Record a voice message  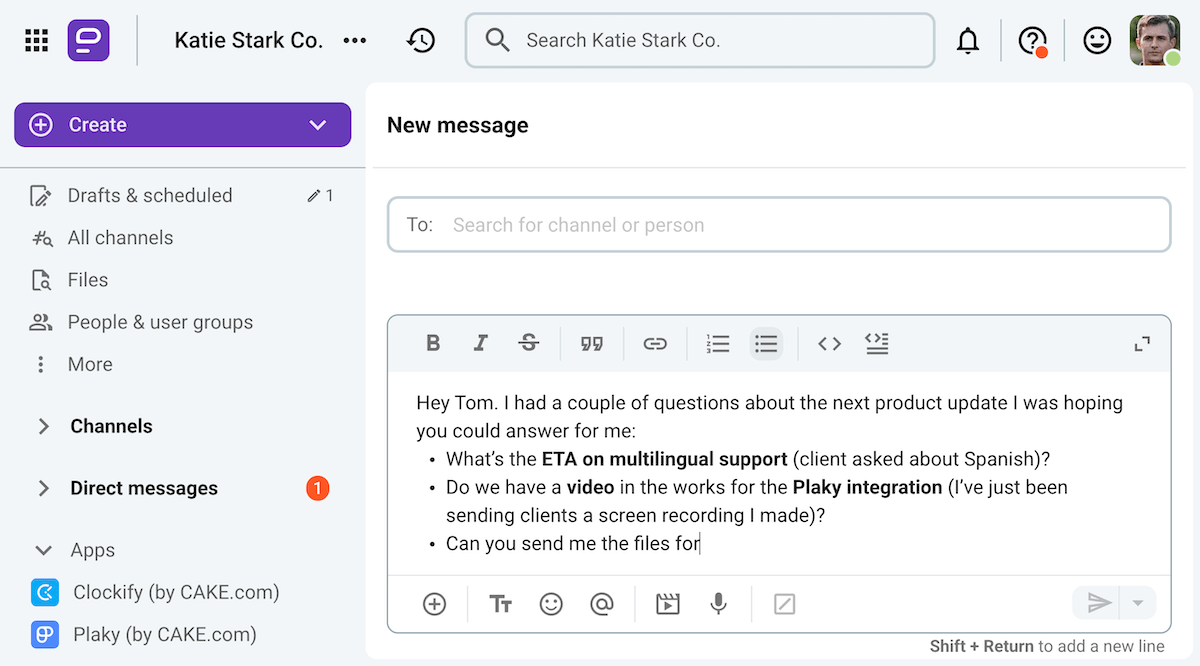coord(718,604)
